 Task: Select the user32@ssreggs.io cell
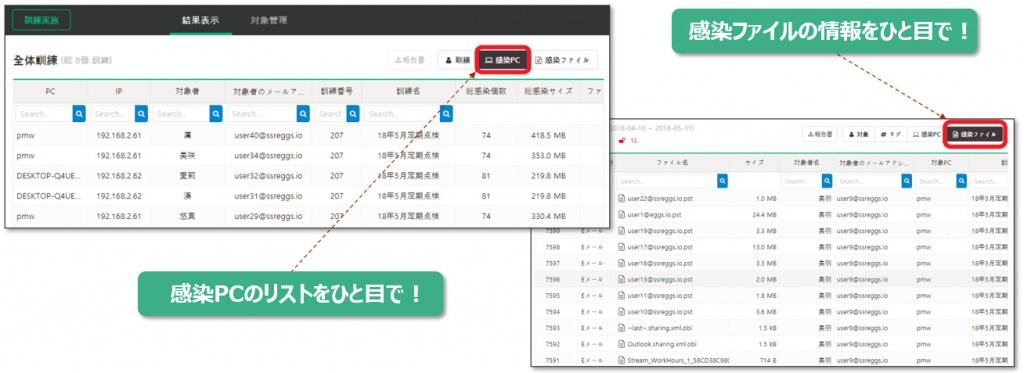pos(268,176)
